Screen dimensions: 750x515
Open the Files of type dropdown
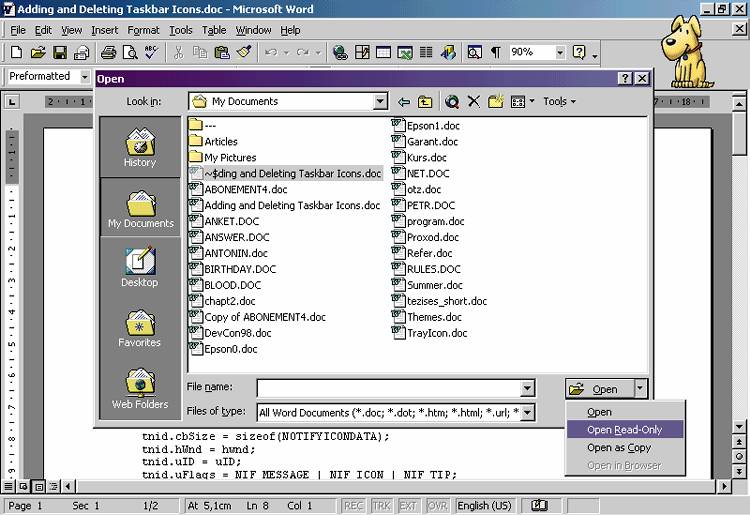point(527,412)
